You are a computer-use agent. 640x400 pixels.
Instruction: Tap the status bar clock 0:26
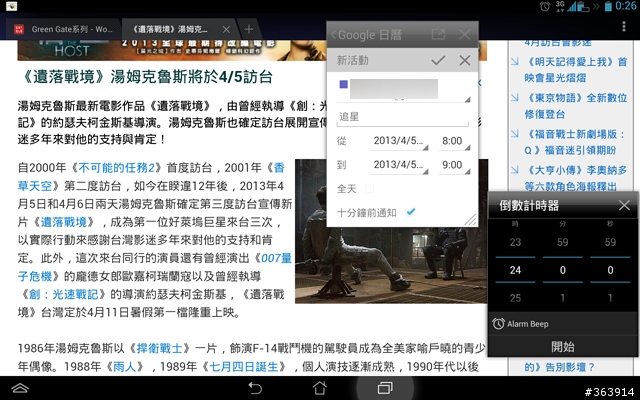tap(626, 6)
